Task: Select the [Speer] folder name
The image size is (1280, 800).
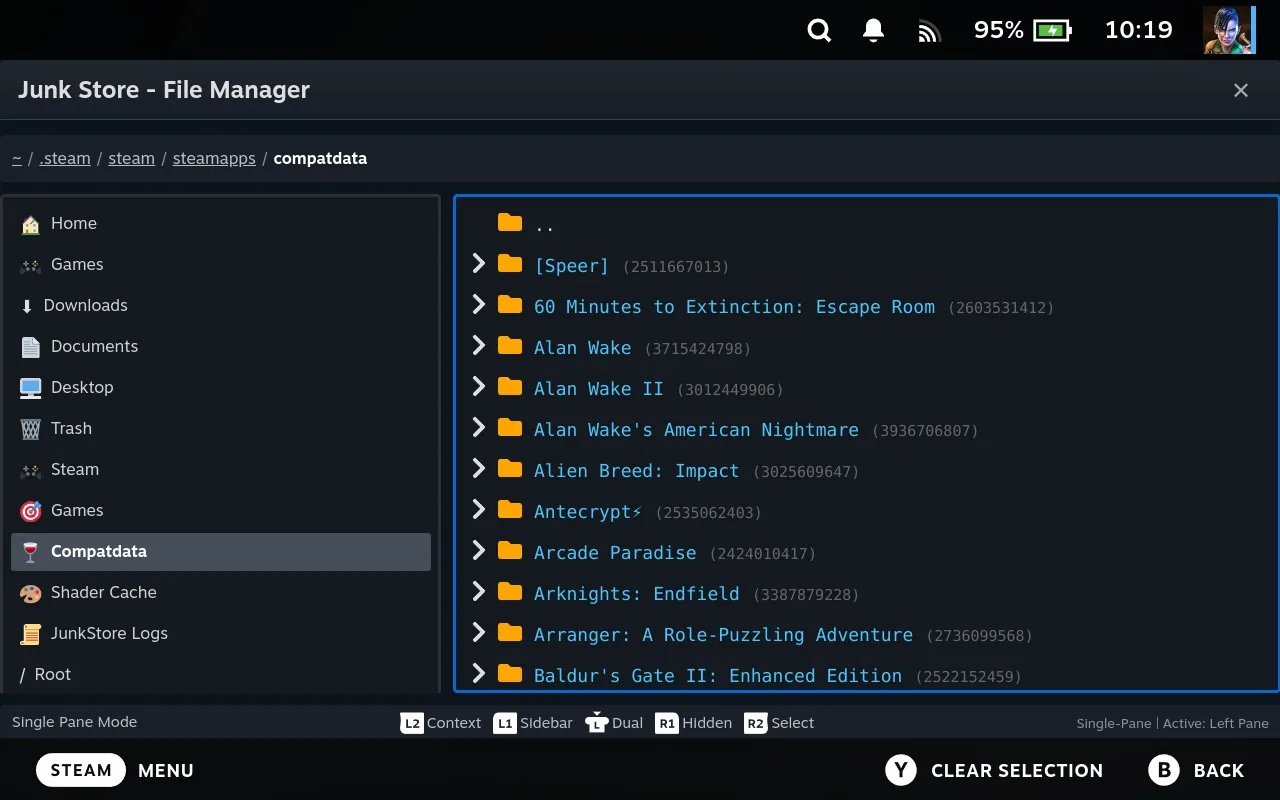Action: (x=571, y=266)
